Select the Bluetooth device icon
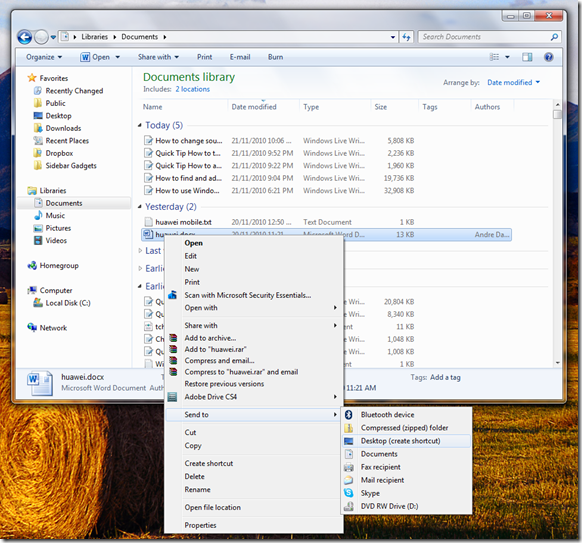 (349, 415)
